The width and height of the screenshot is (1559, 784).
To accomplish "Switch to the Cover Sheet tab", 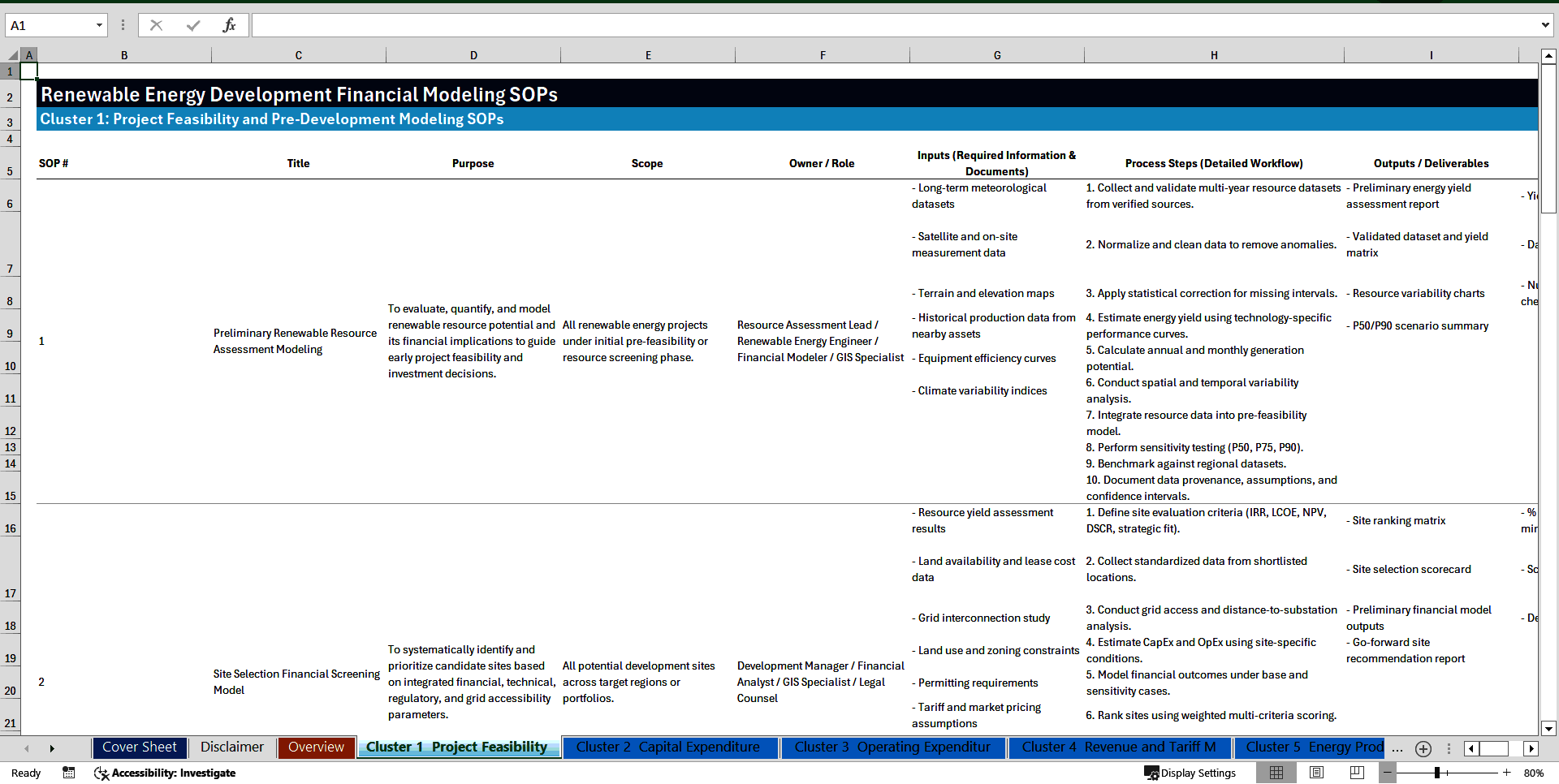I will [x=139, y=747].
